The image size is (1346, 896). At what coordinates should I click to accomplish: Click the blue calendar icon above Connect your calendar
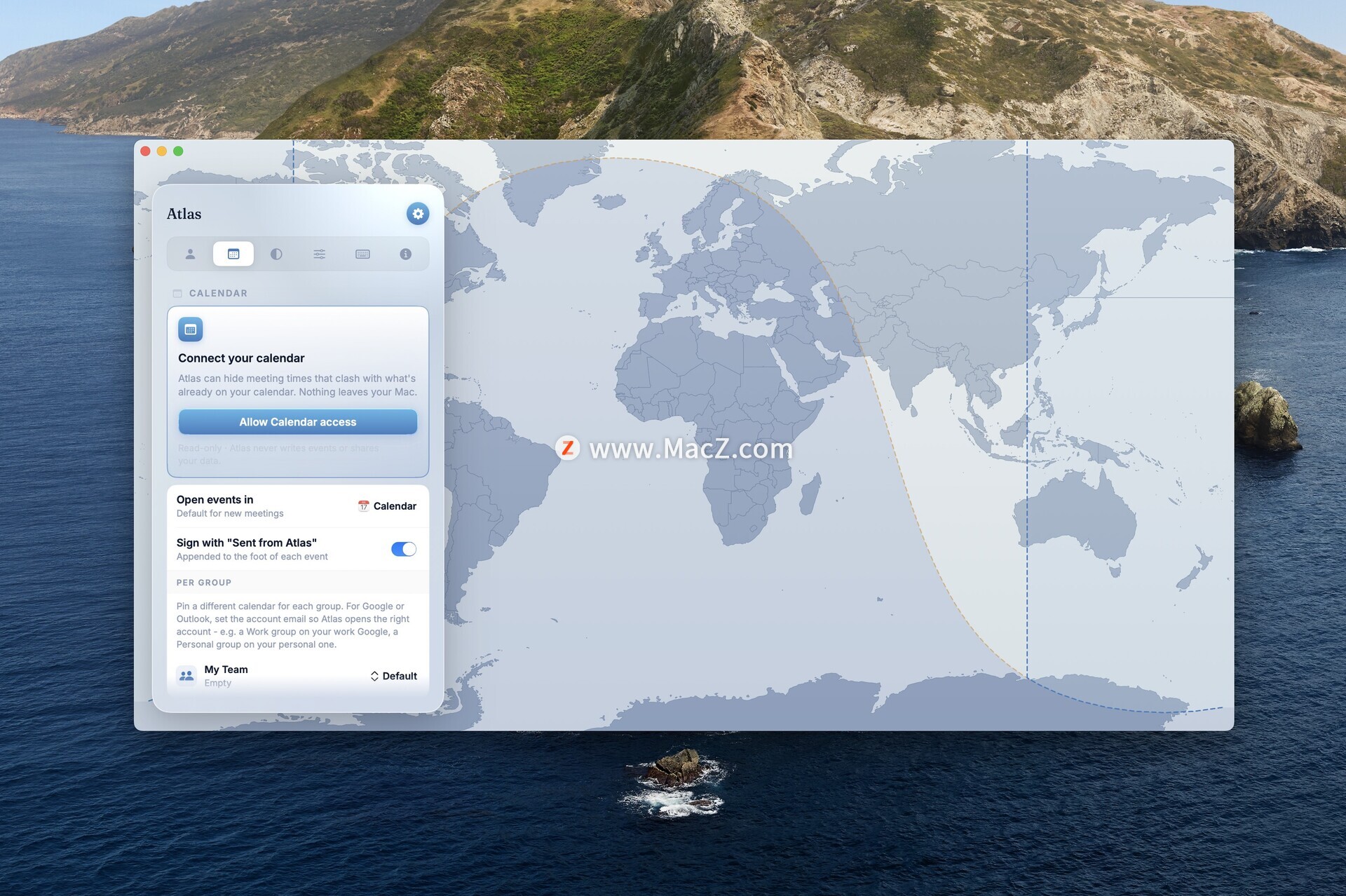tap(191, 329)
